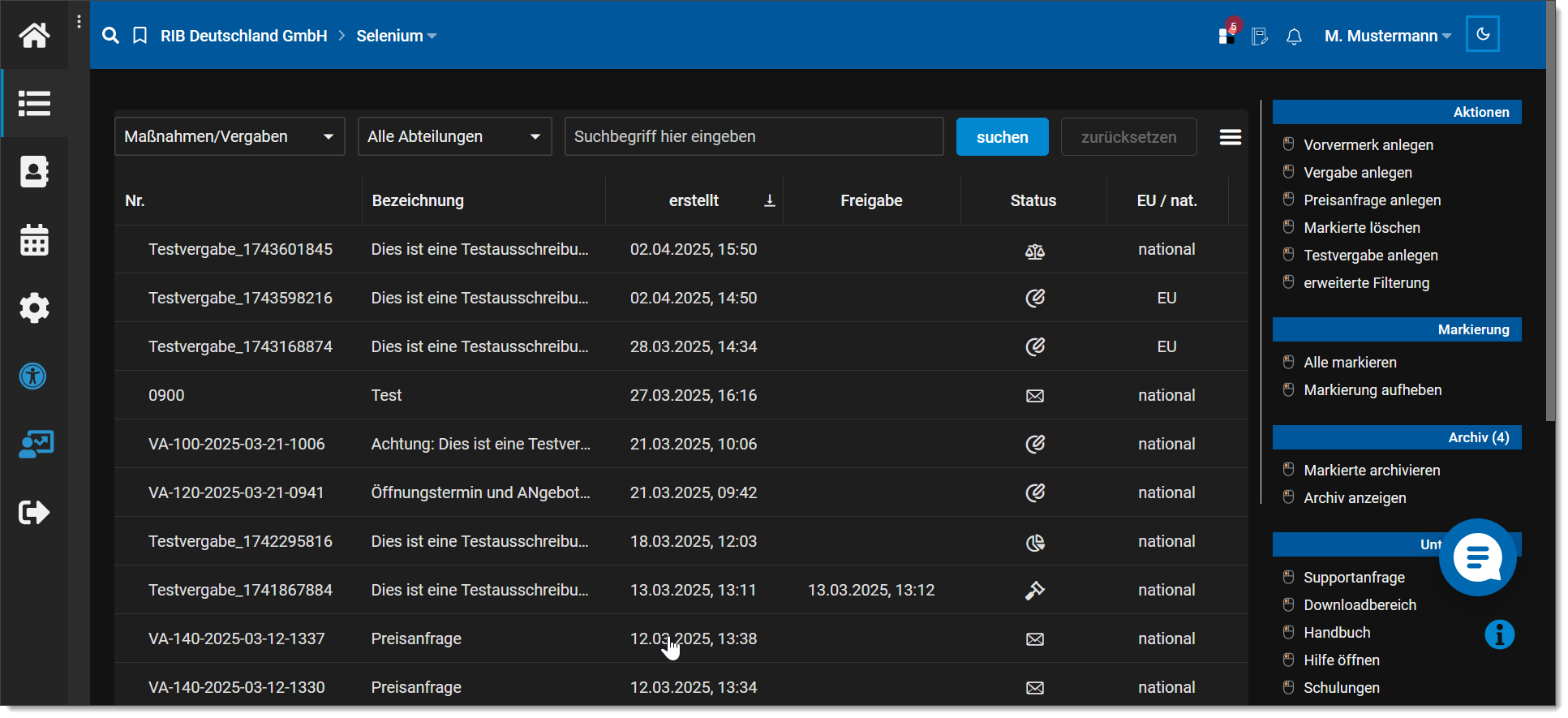Click the page vertical scrollbar
Screen dimensions: 1568x718
point(1550,211)
